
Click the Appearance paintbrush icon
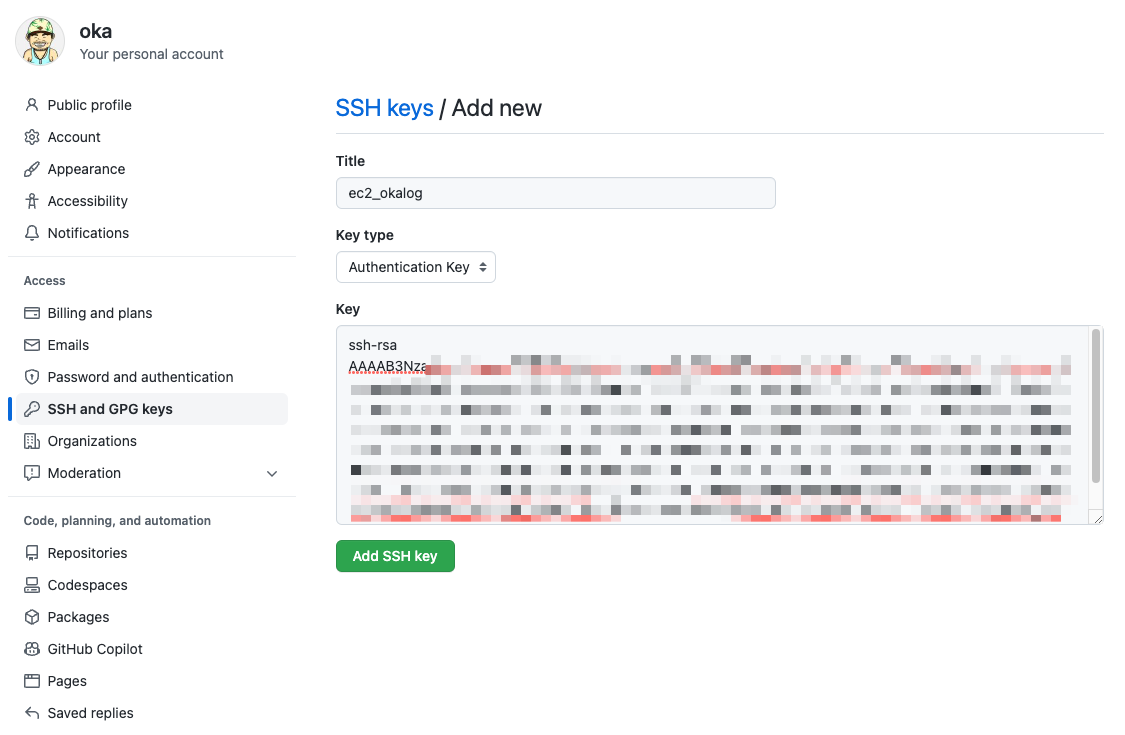pos(32,169)
